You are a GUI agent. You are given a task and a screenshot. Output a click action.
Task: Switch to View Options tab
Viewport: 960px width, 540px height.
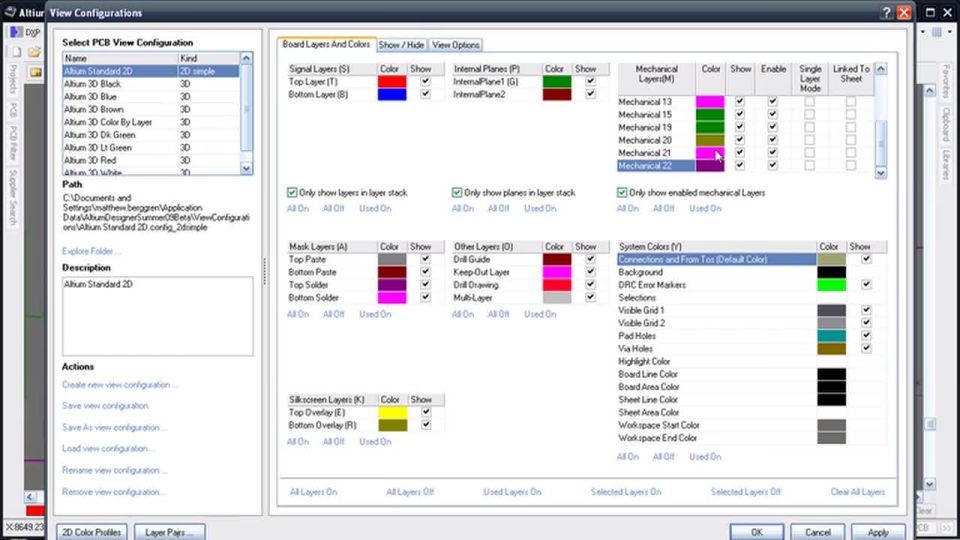tap(456, 45)
